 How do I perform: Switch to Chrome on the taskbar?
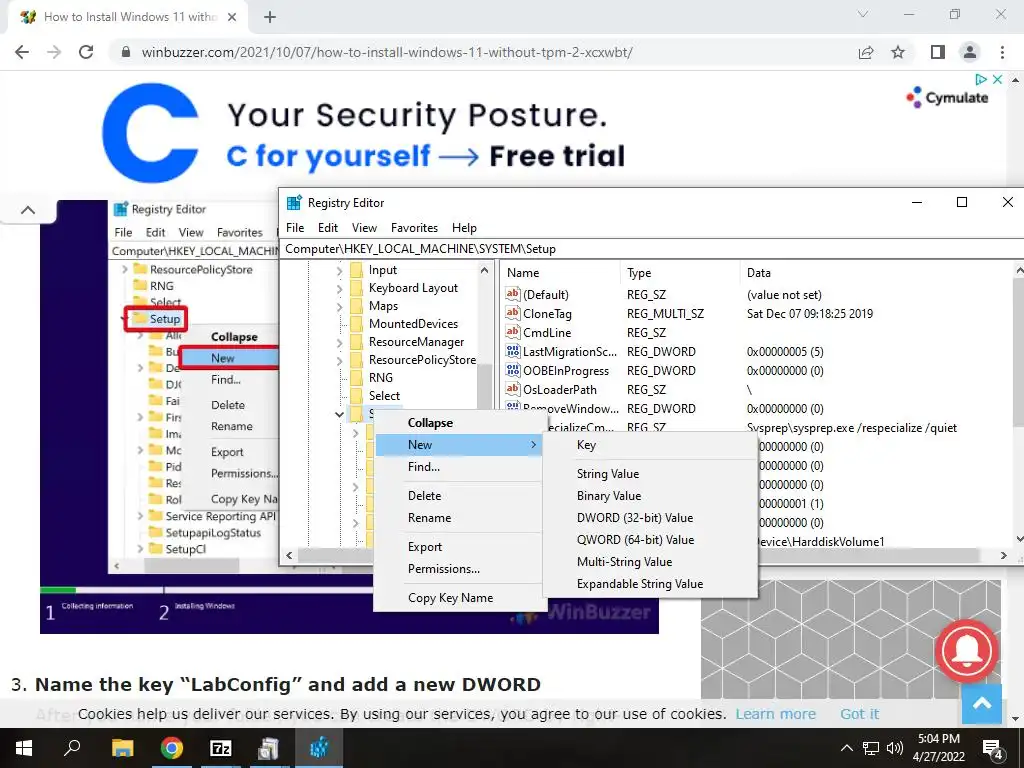[x=172, y=748]
